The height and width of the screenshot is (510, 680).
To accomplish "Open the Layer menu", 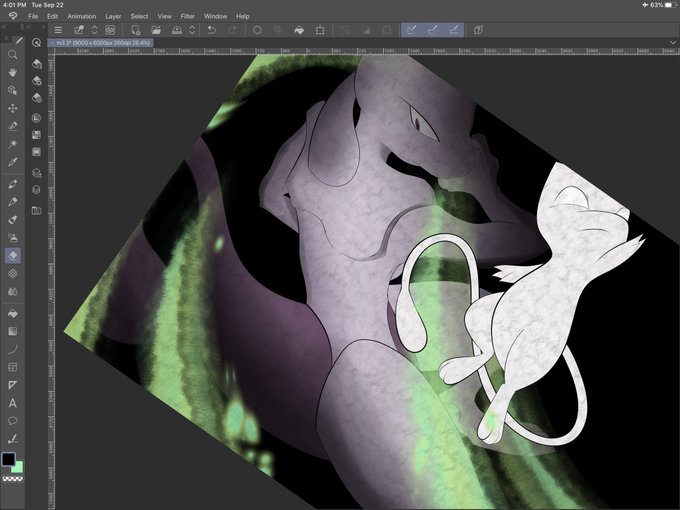I will coord(113,16).
